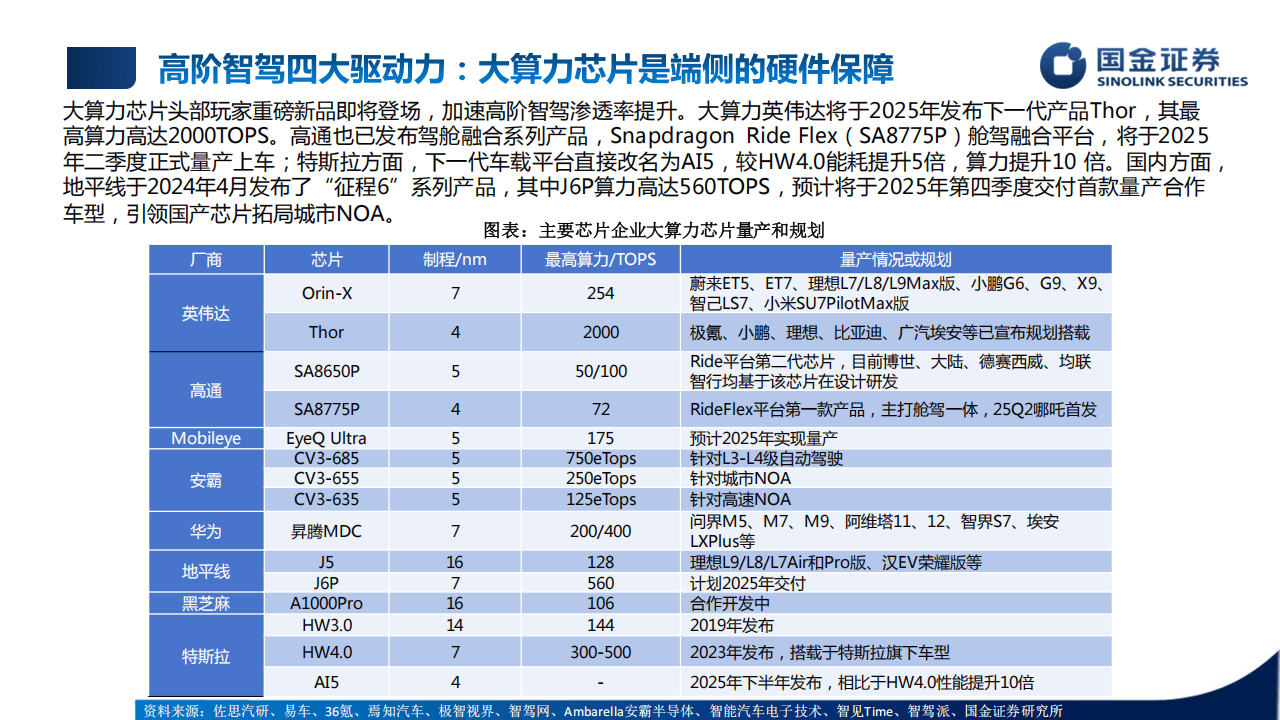This screenshot has height=720, width=1280.
Task: Click the 预计2025年实现量产 cell
Action: pos(896,438)
